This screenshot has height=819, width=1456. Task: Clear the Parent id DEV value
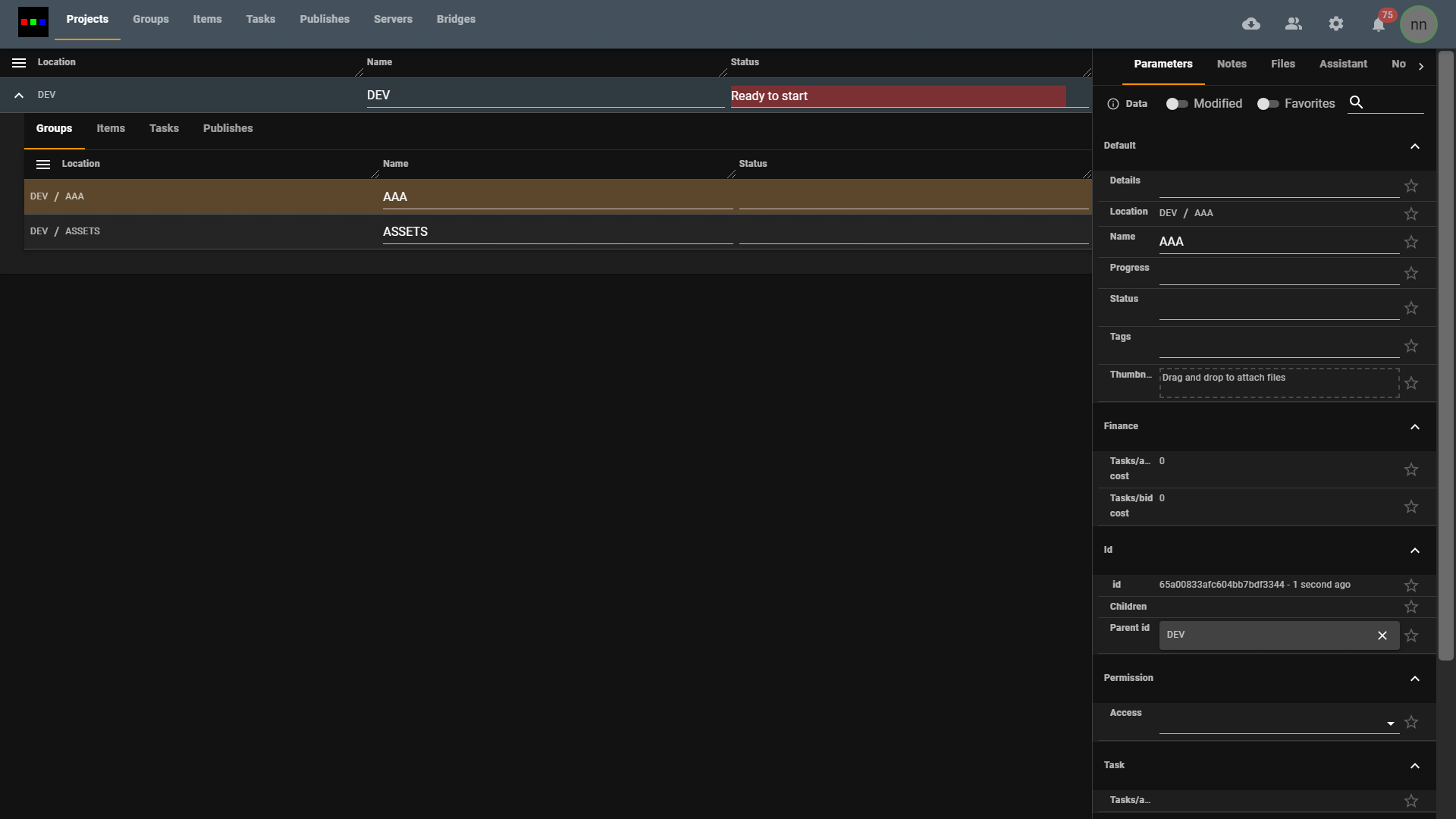point(1382,635)
